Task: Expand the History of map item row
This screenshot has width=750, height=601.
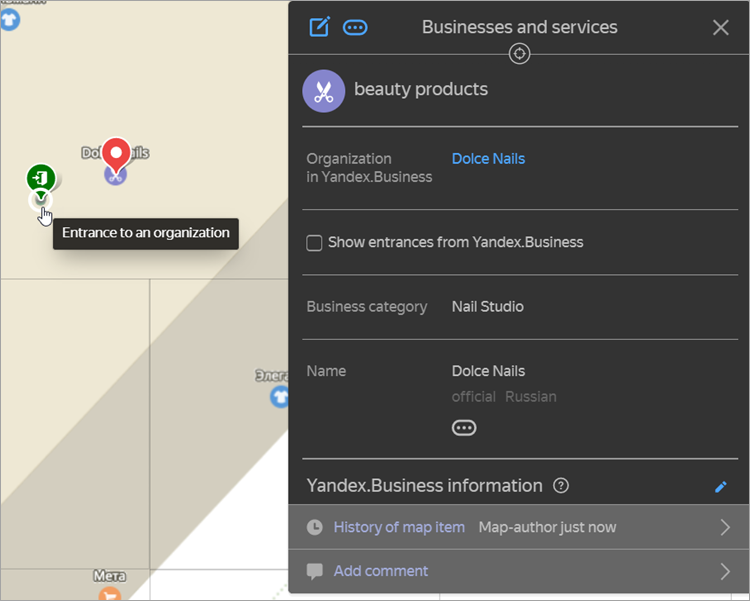Action: [725, 527]
